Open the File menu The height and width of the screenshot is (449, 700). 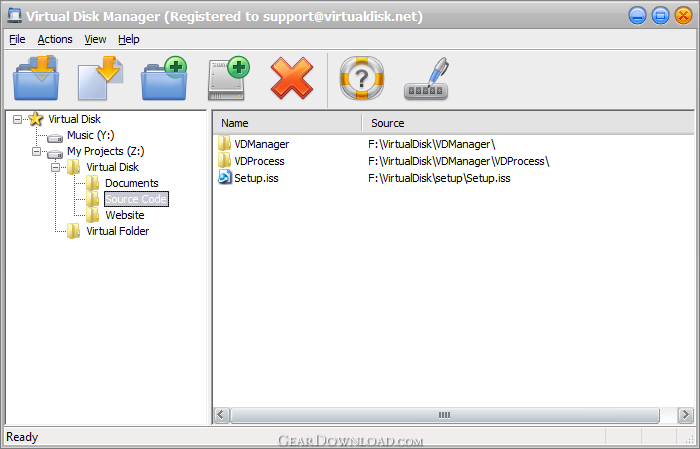17,39
